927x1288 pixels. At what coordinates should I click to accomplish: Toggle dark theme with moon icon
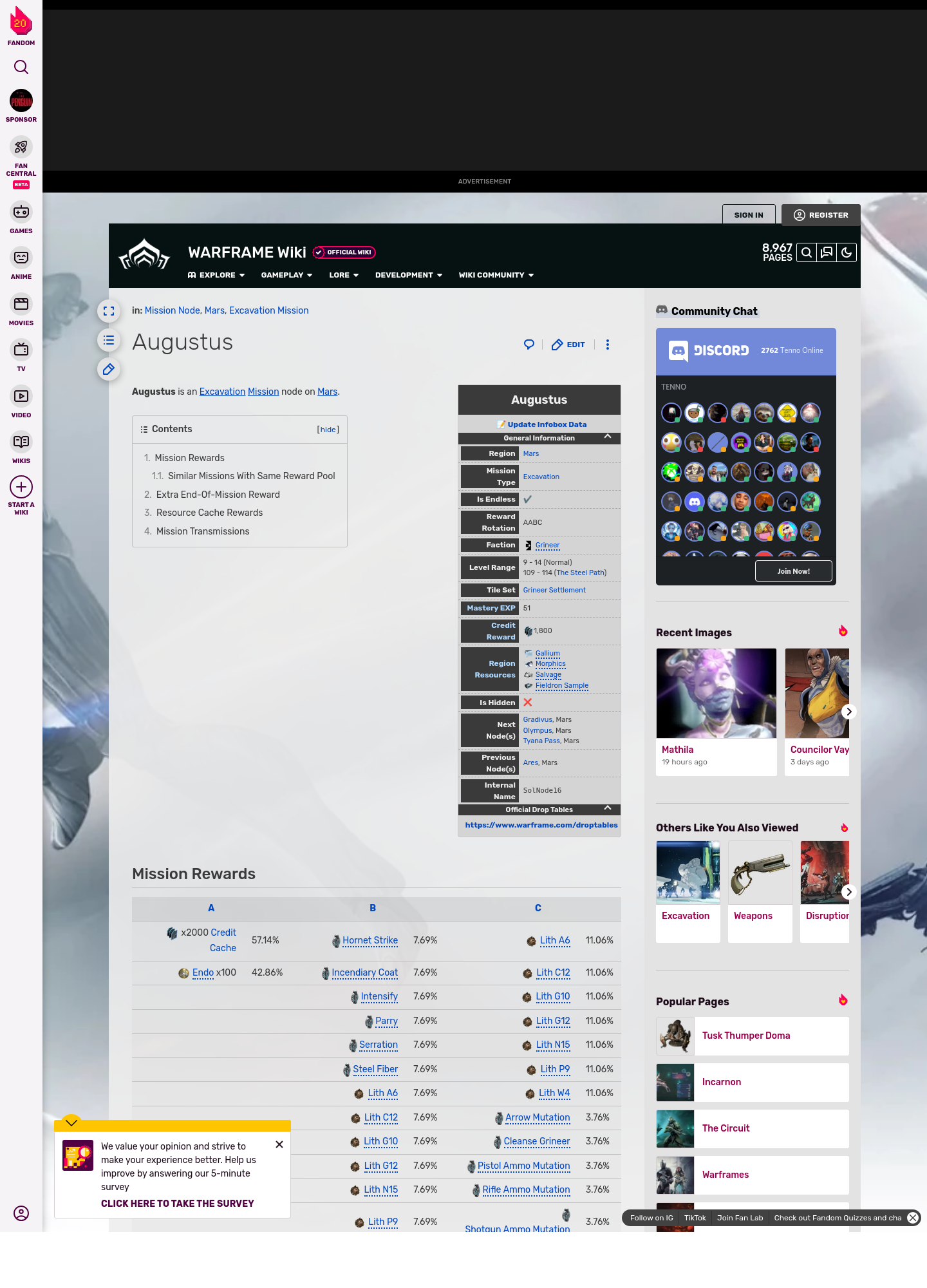[847, 252]
